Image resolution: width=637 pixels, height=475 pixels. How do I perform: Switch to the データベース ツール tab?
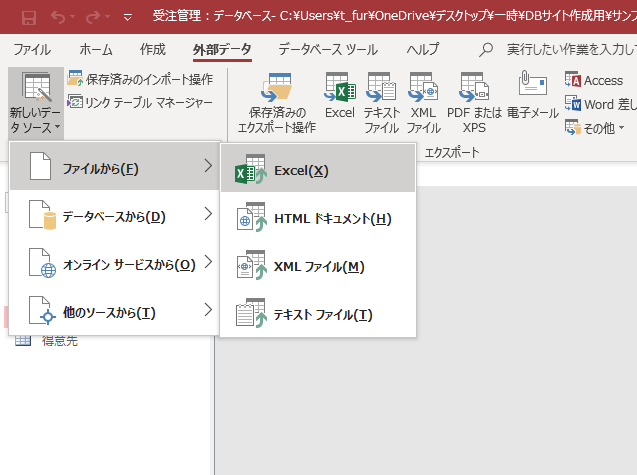(x=327, y=48)
